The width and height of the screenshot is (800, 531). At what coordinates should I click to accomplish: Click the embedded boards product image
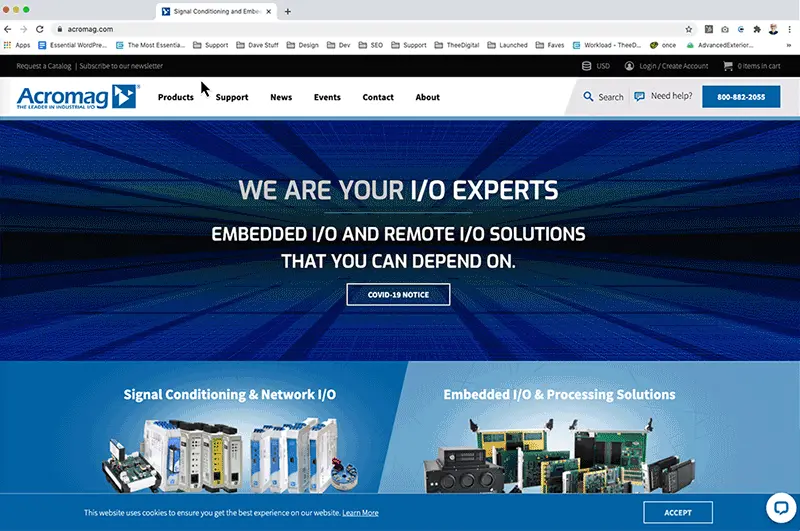pos(559,455)
